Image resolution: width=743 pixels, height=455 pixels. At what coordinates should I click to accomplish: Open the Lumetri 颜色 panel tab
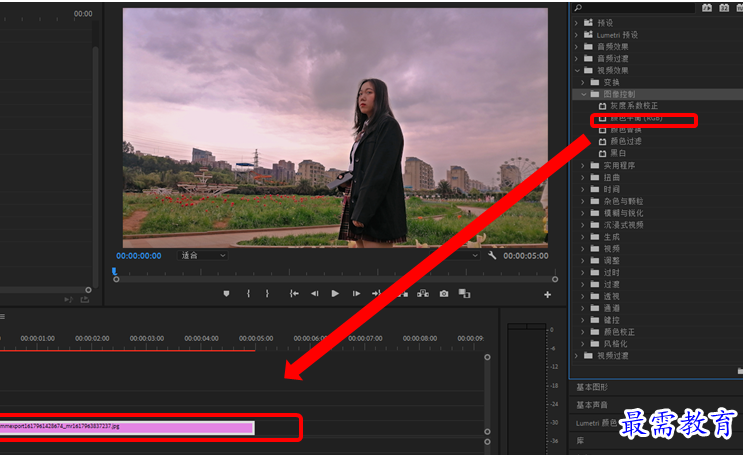click(597, 423)
